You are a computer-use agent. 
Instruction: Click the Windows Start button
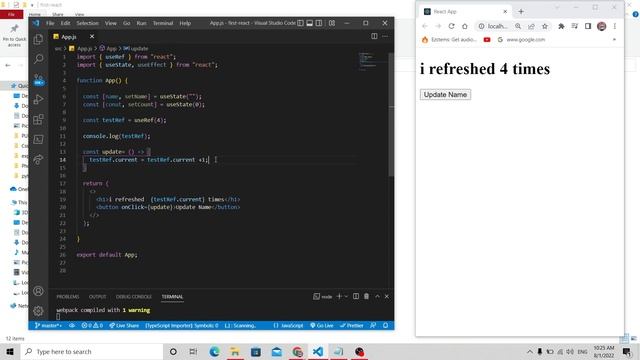(x=10, y=351)
